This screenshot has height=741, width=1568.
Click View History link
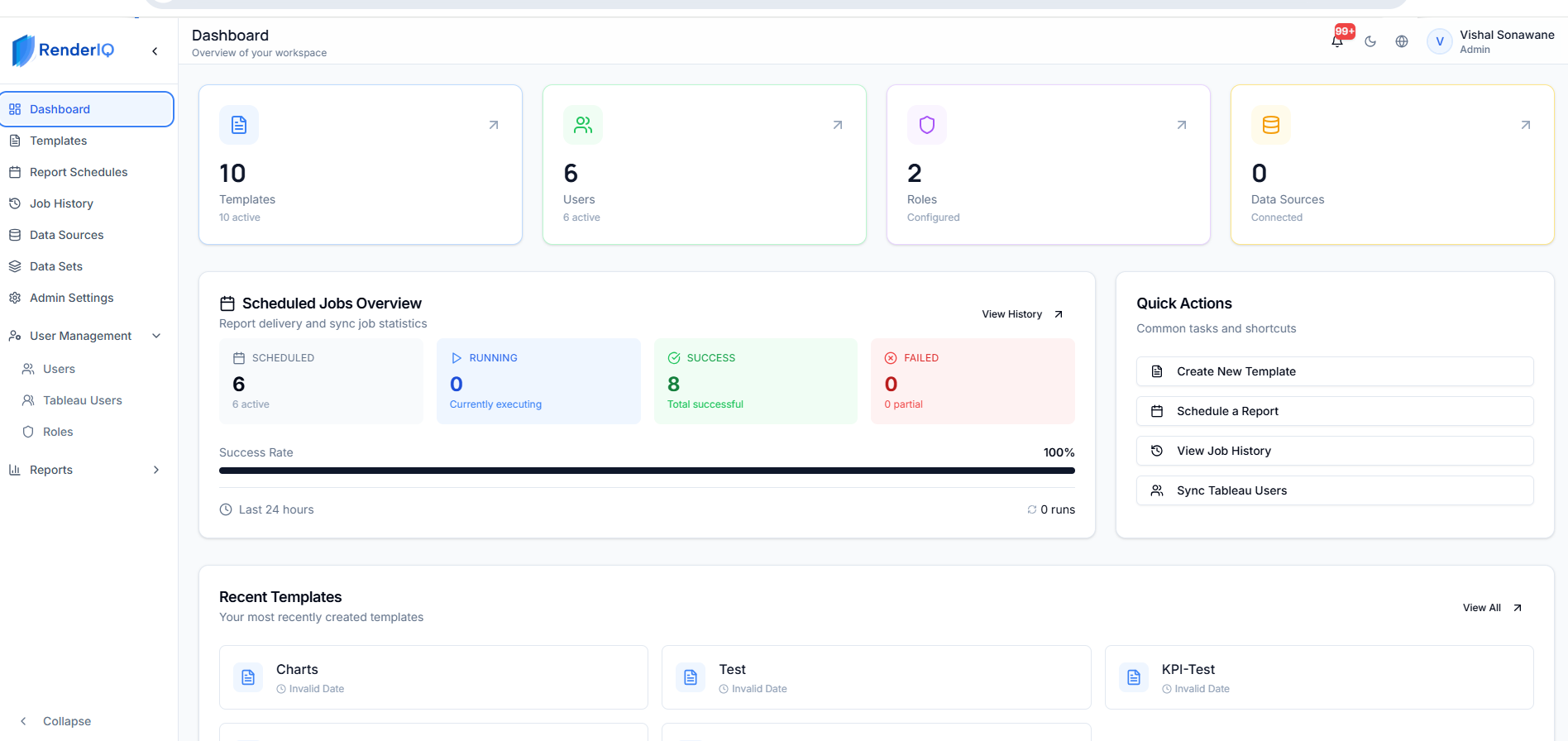tap(1022, 314)
